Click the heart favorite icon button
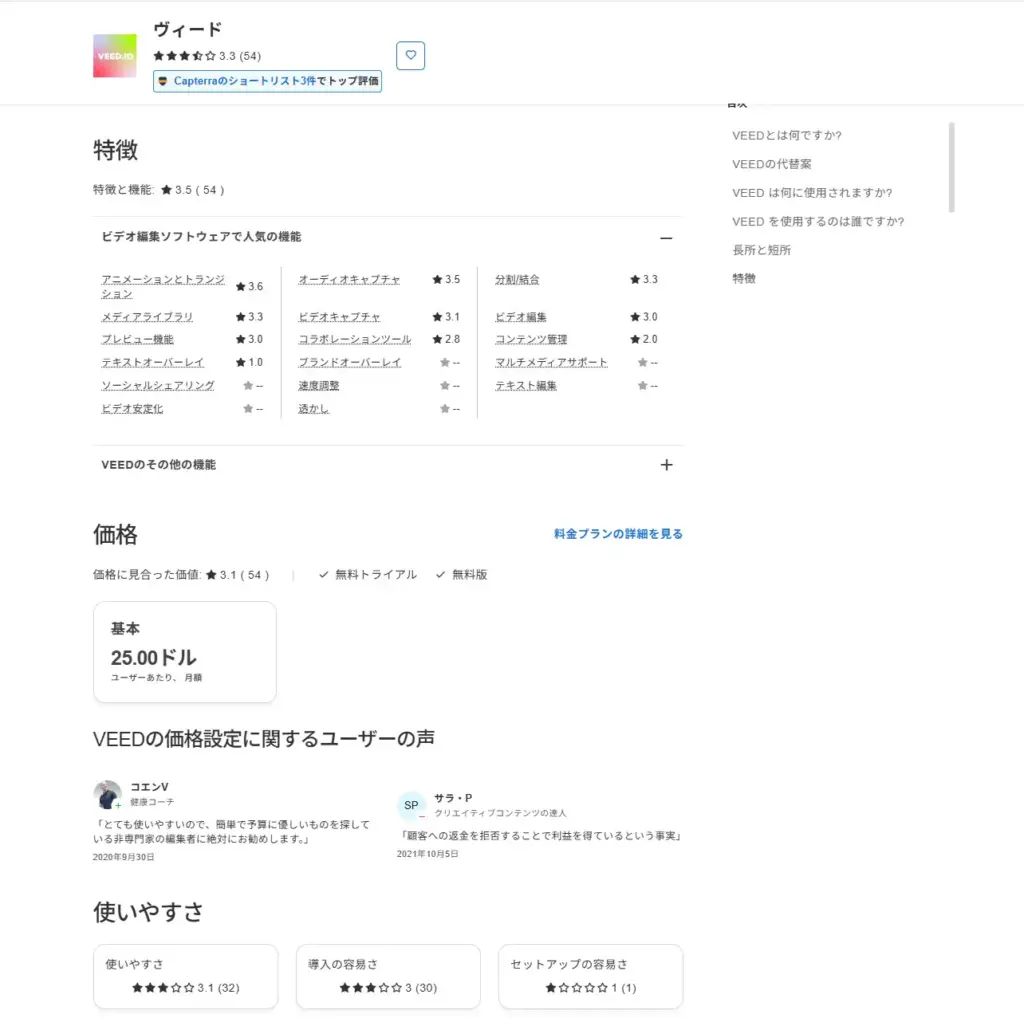 tap(410, 56)
